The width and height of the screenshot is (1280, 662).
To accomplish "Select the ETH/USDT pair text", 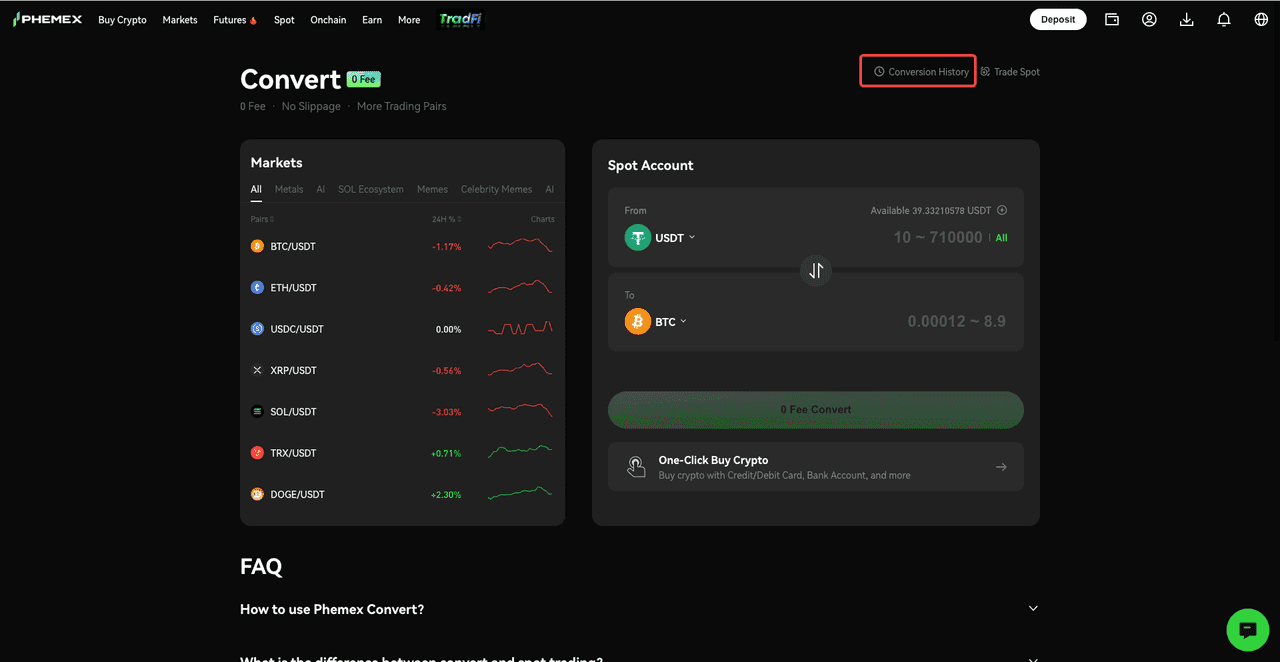I will (293, 288).
